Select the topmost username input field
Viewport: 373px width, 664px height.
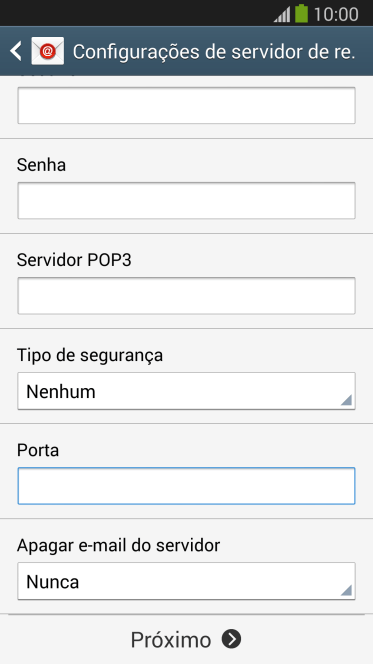(186, 105)
